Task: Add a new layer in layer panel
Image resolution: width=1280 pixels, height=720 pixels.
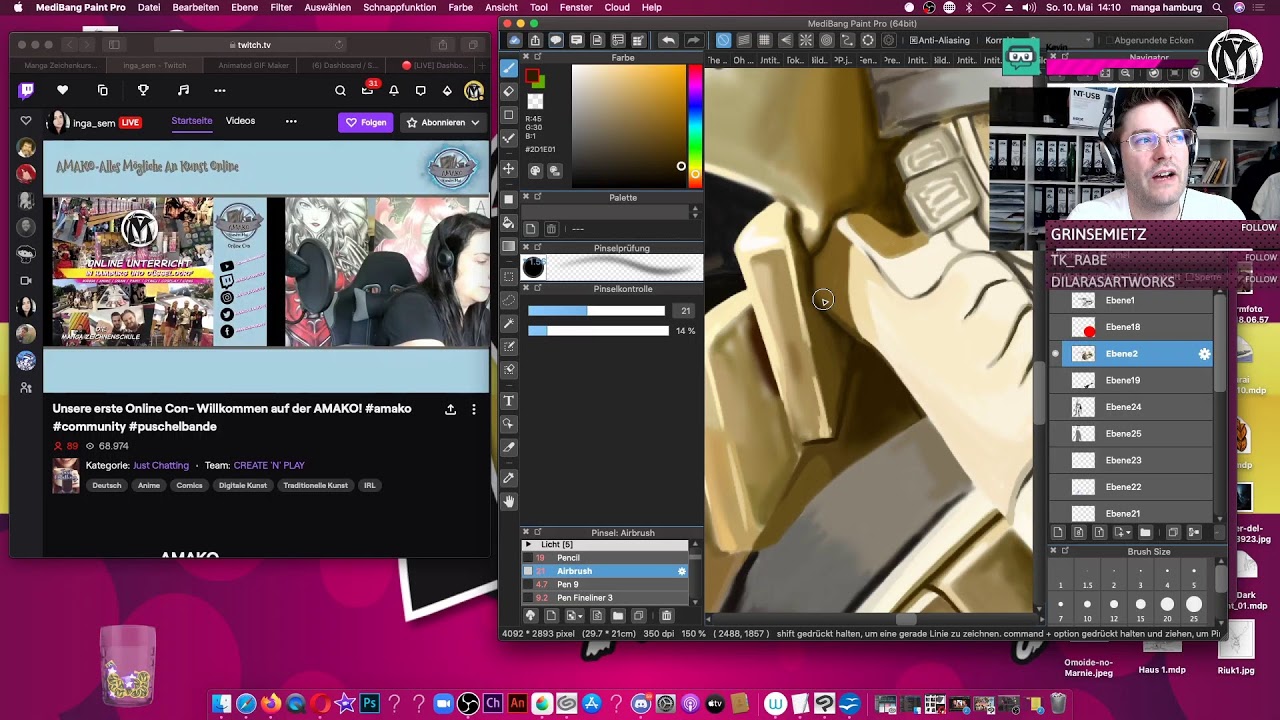Action: (x=1058, y=533)
